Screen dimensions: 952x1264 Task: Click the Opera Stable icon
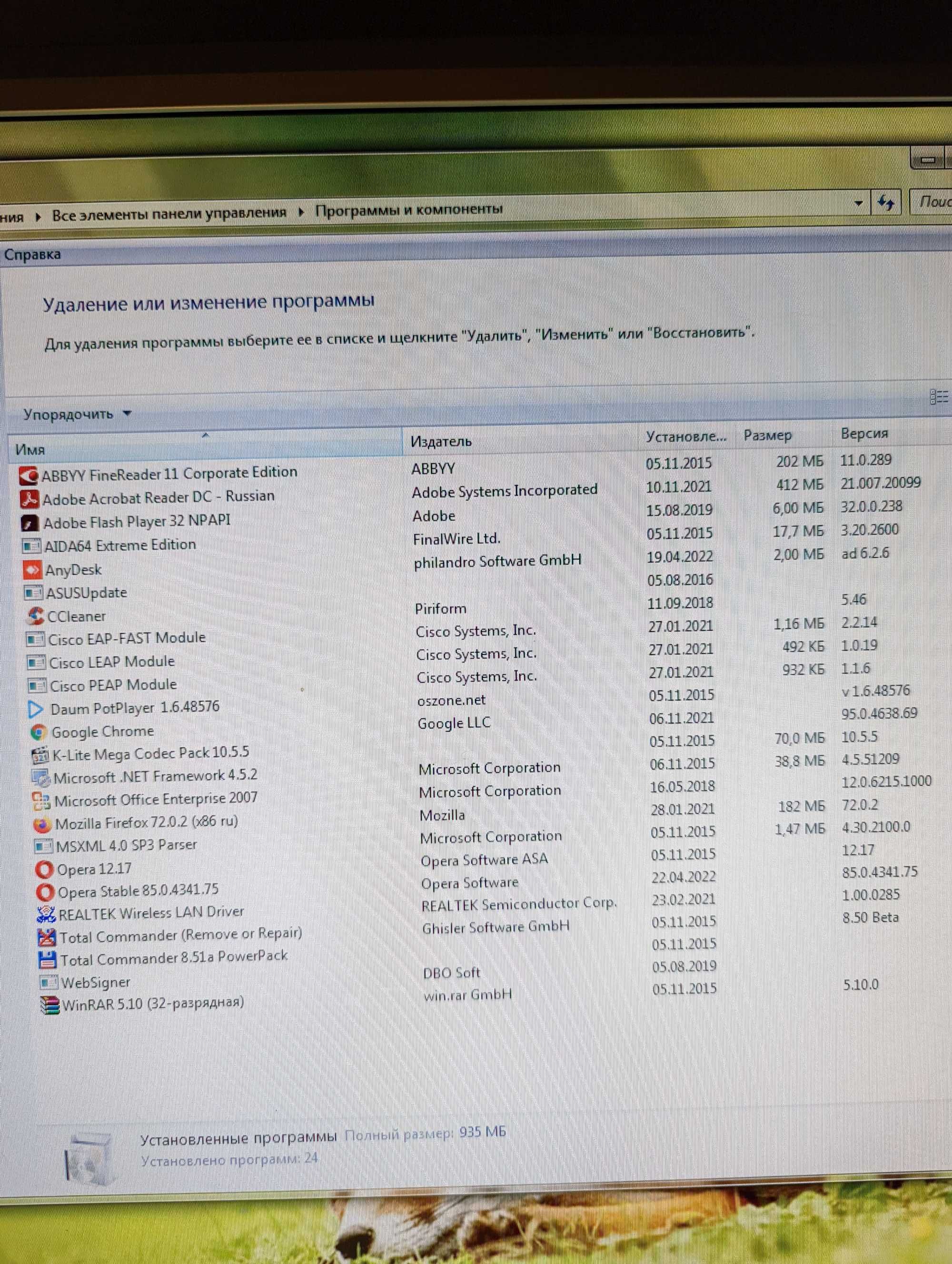pos(46,892)
